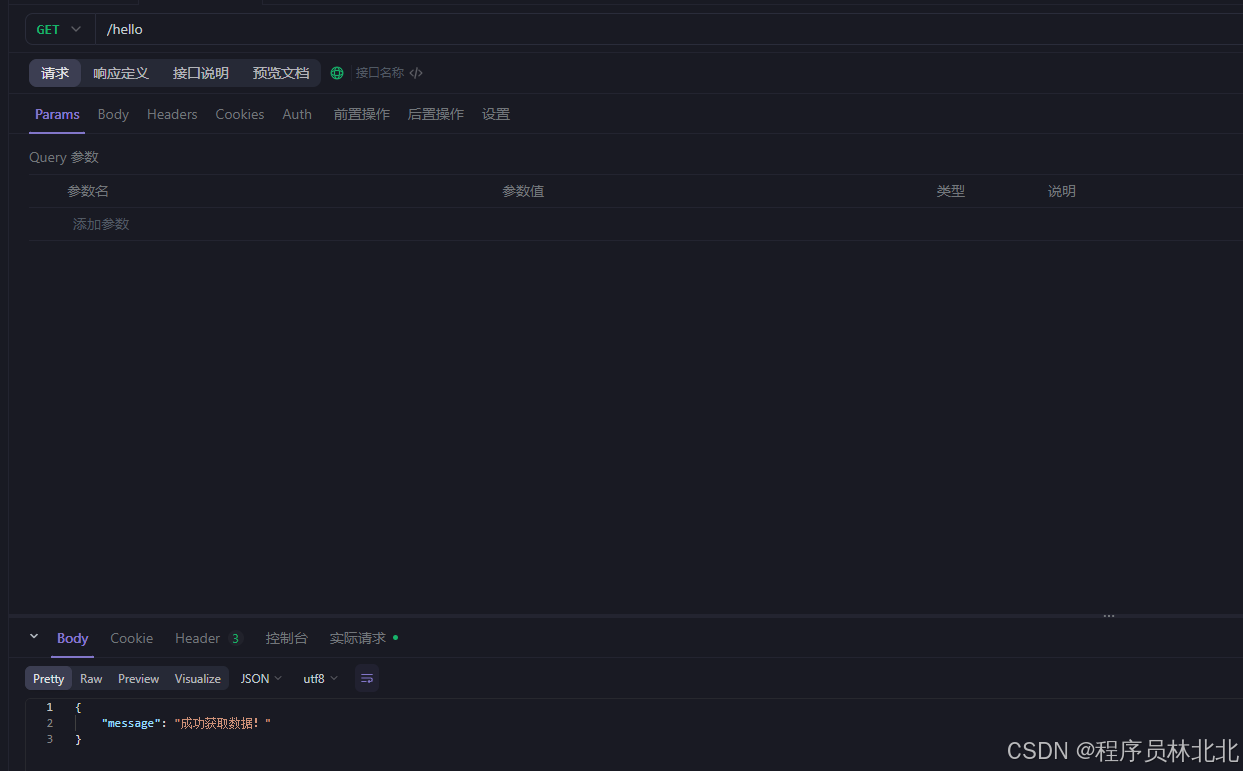The image size is (1243, 771).
Task: Click the Query 参数 section label
Action: [64, 157]
